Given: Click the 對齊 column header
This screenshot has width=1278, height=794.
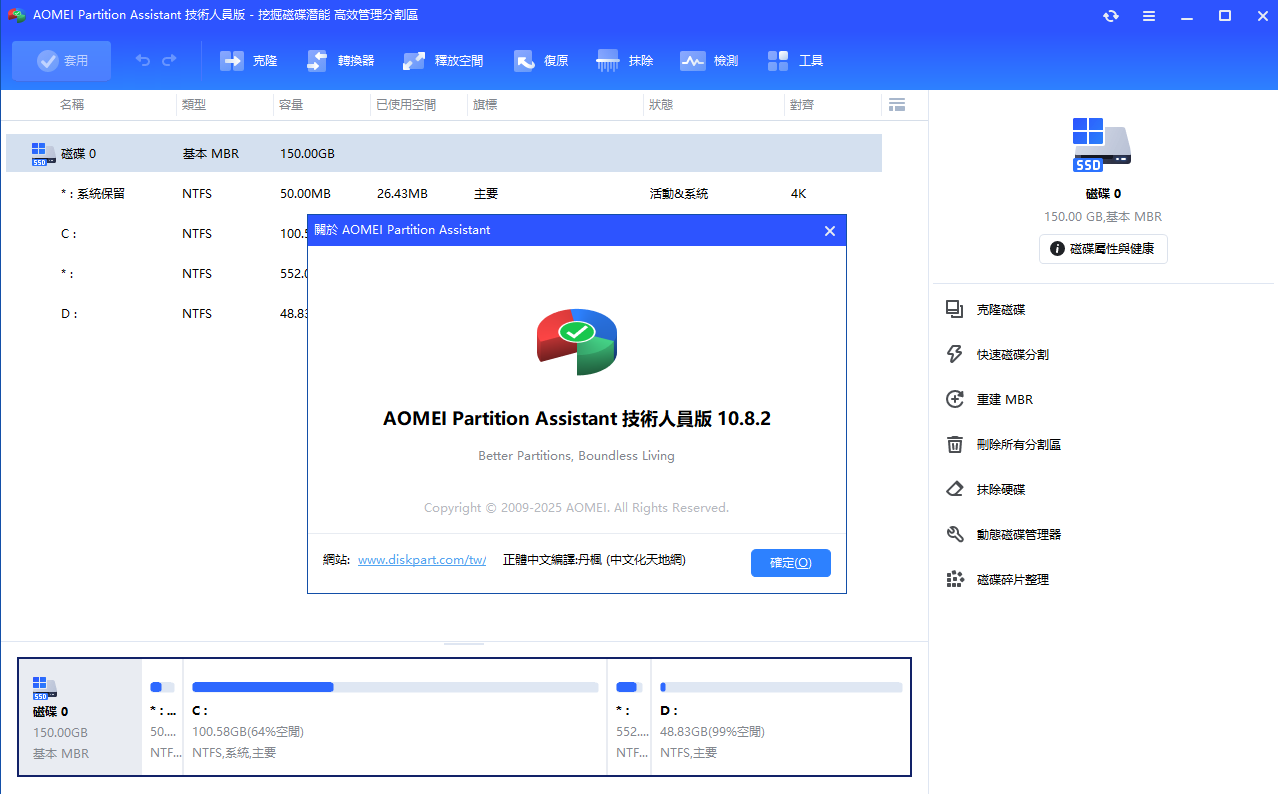Looking at the screenshot, I should click(x=803, y=104).
